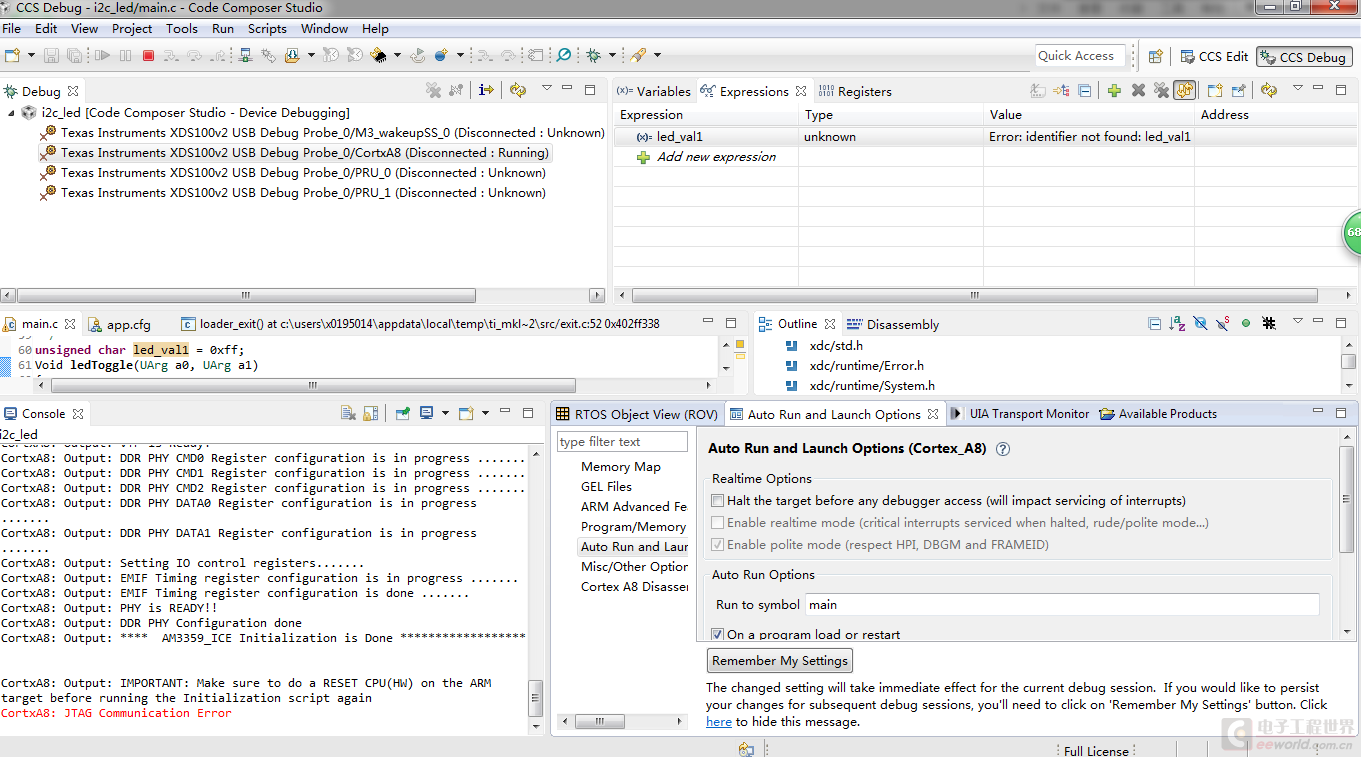
Task: Click the type filter text field
Action: (622, 441)
